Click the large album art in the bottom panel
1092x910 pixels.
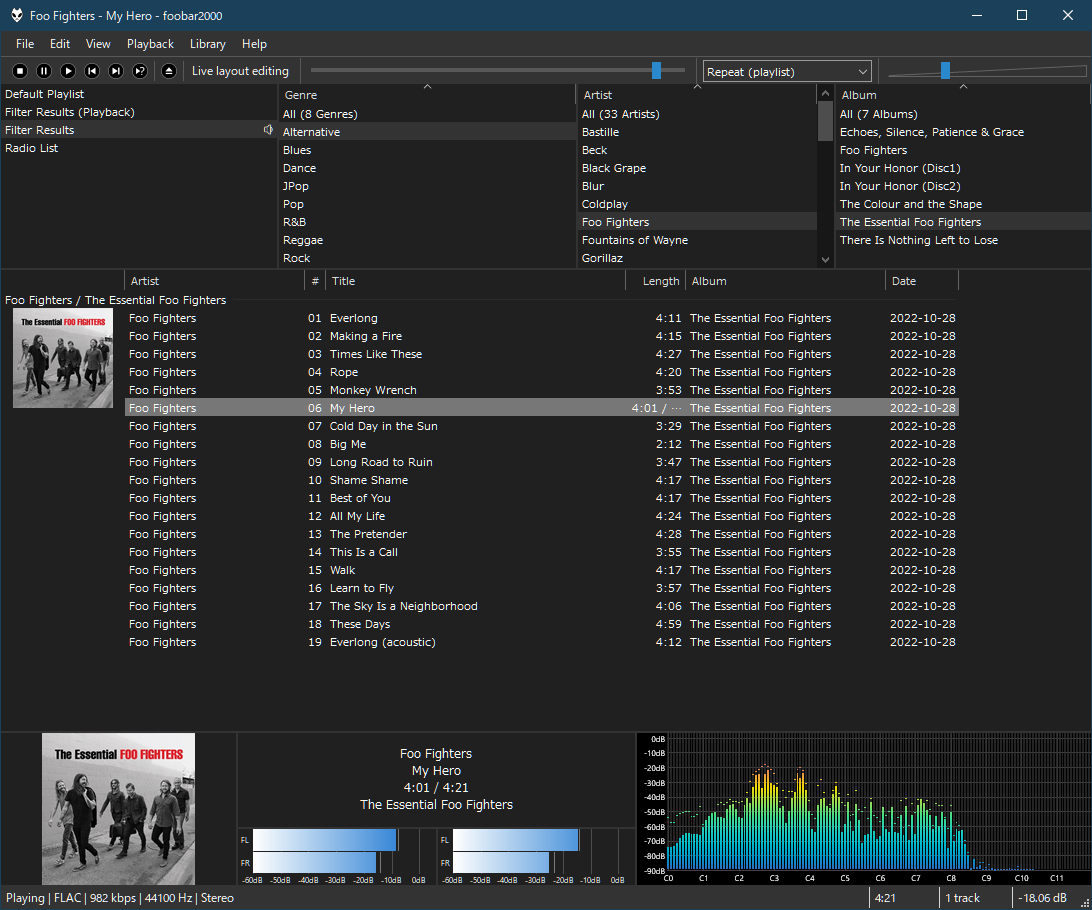coord(118,809)
